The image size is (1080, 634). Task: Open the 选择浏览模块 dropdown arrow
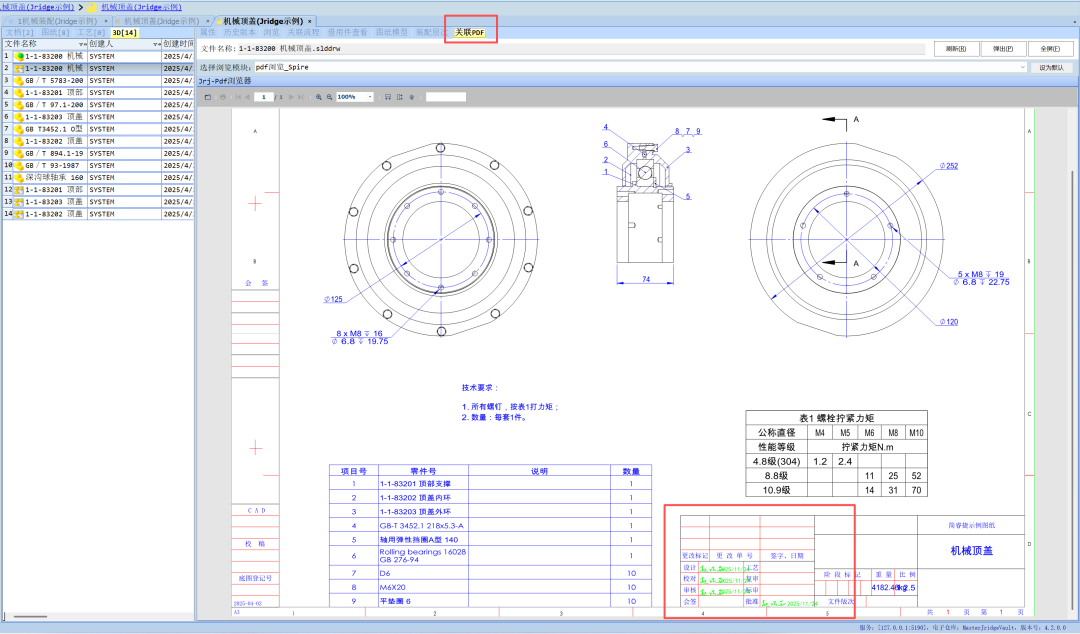(1022, 68)
